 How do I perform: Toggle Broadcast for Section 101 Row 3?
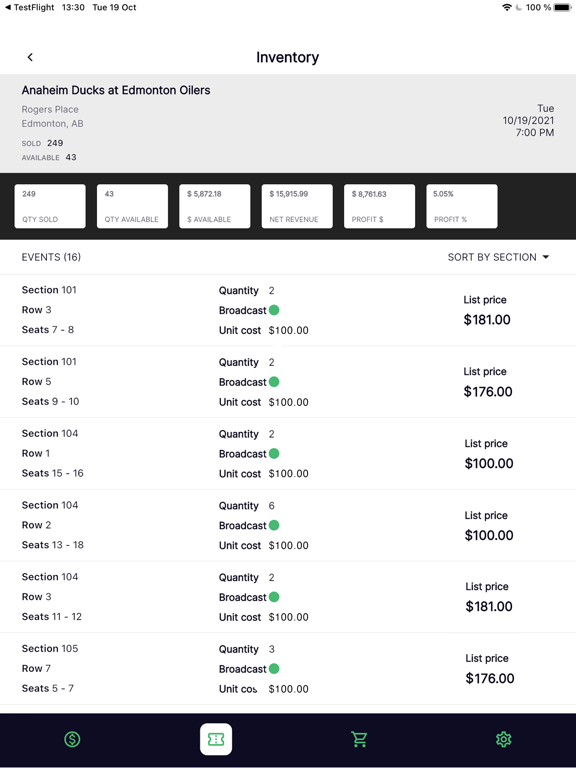tap(274, 310)
